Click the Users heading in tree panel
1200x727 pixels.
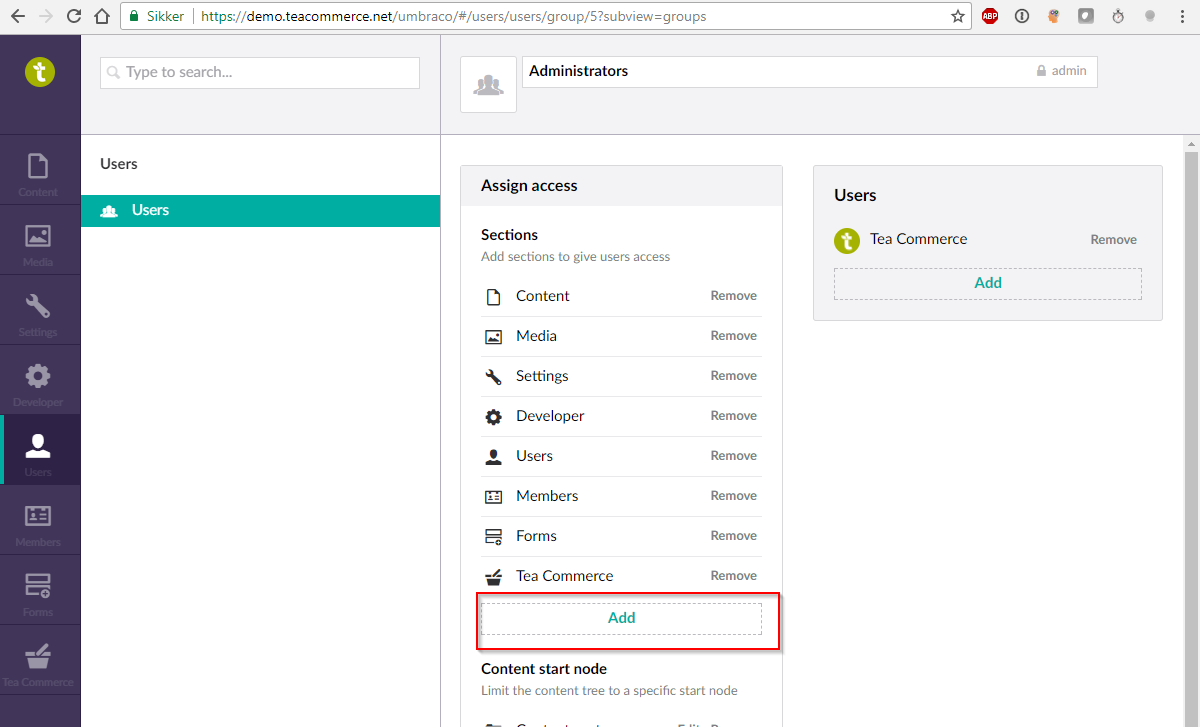tap(119, 164)
